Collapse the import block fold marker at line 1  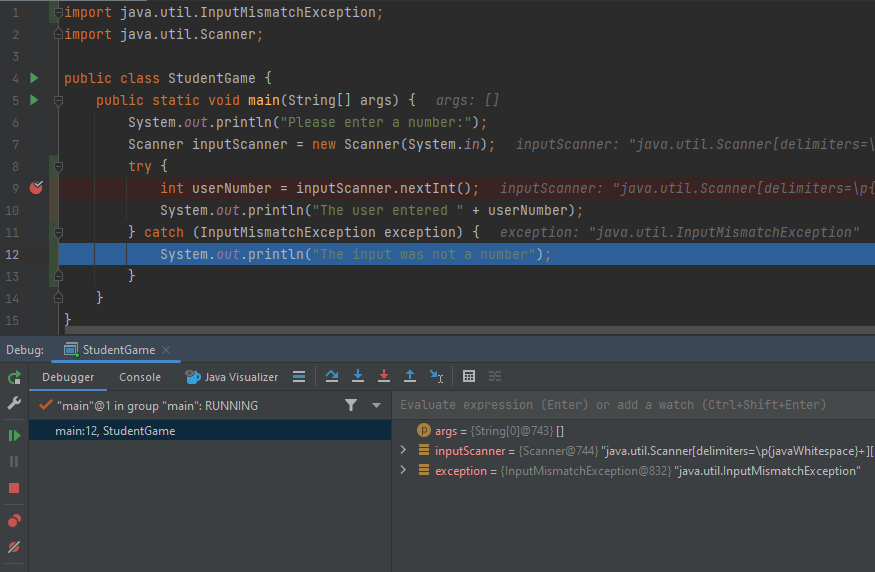pos(58,12)
